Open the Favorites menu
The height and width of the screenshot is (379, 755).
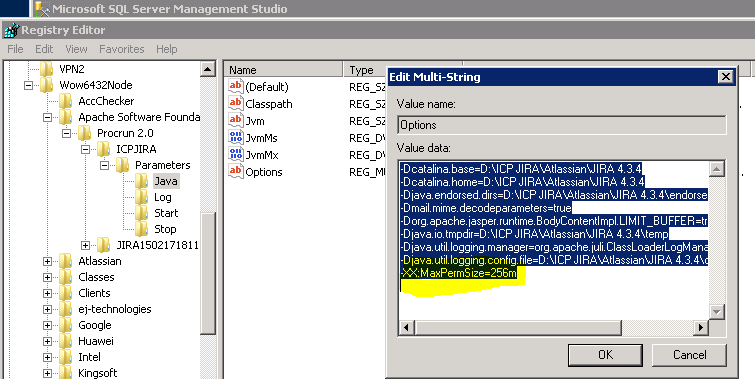click(121, 49)
